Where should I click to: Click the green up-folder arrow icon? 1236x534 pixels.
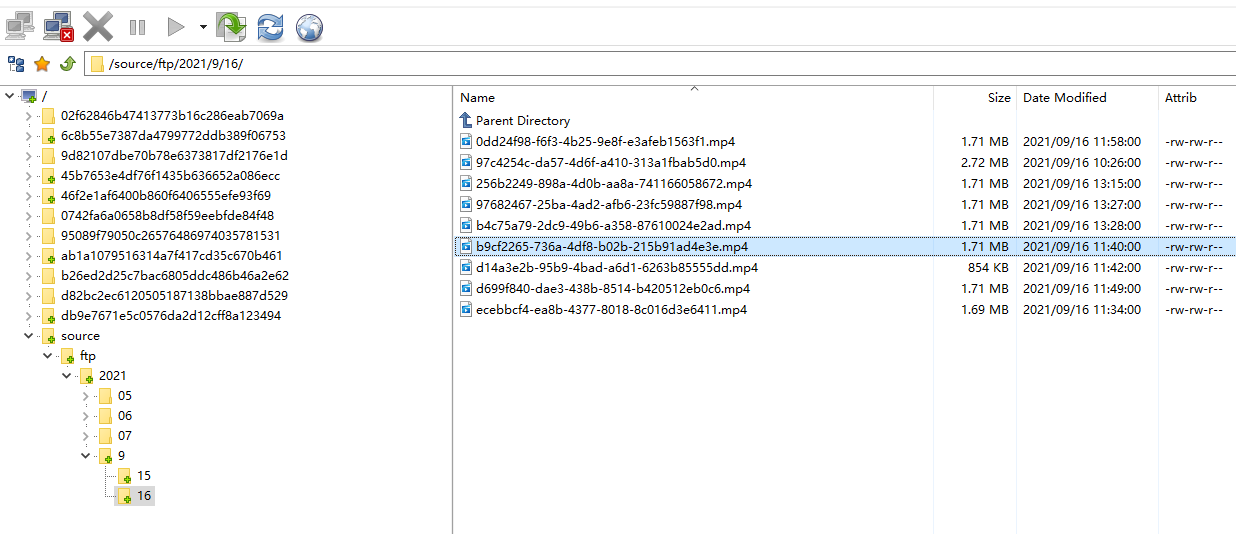click(67, 64)
